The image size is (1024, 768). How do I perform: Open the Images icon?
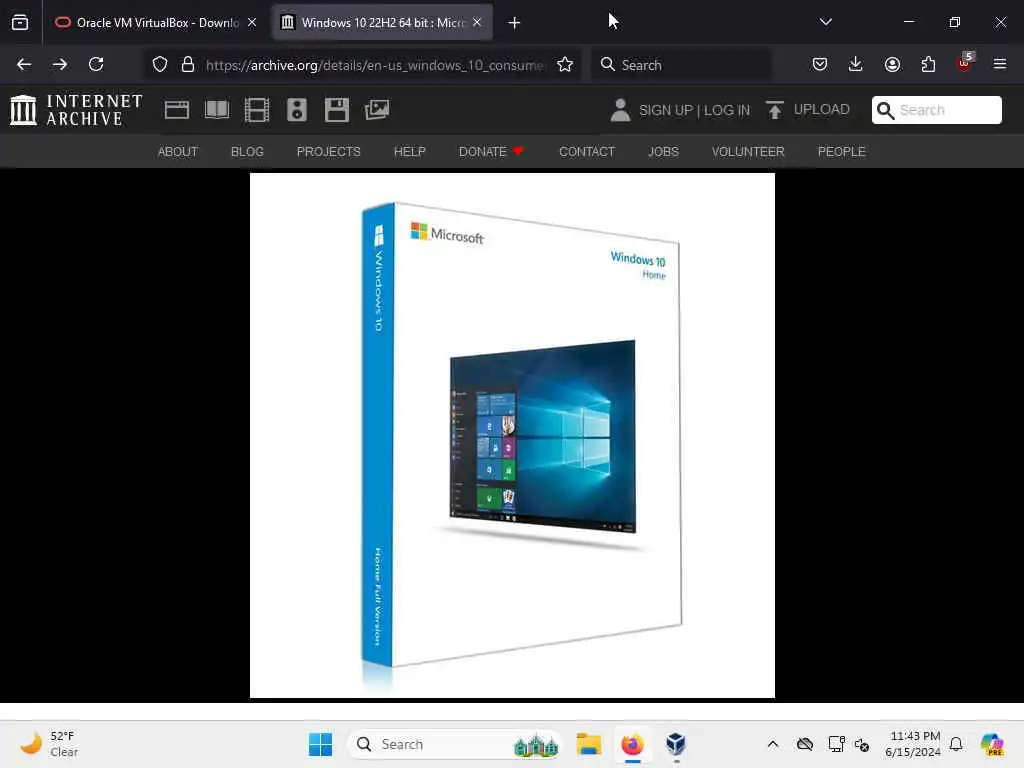[x=377, y=110]
